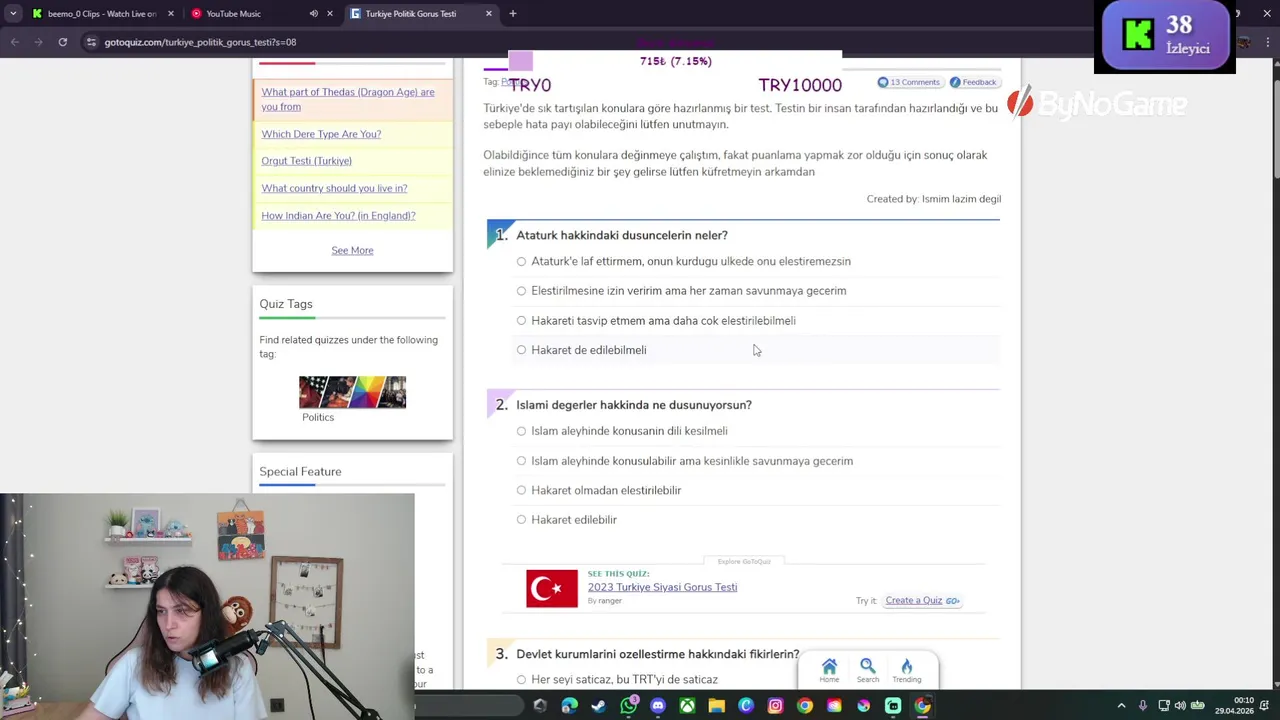Close the Turkiye Politik Gorus Testi tab
1280x720 pixels.
[489, 14]
